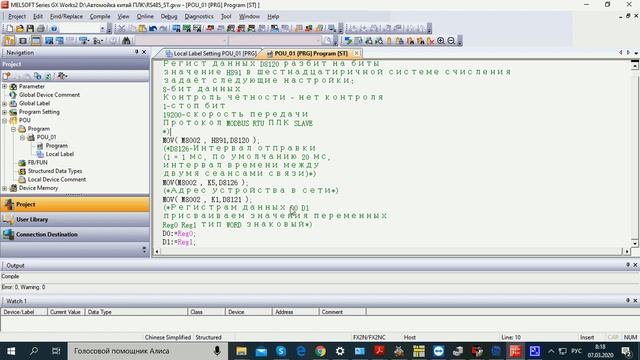The height and width of the screenshot is (360, 640).
Task: Expand the Global Label tree node
Action: click(x=5, y=104)
